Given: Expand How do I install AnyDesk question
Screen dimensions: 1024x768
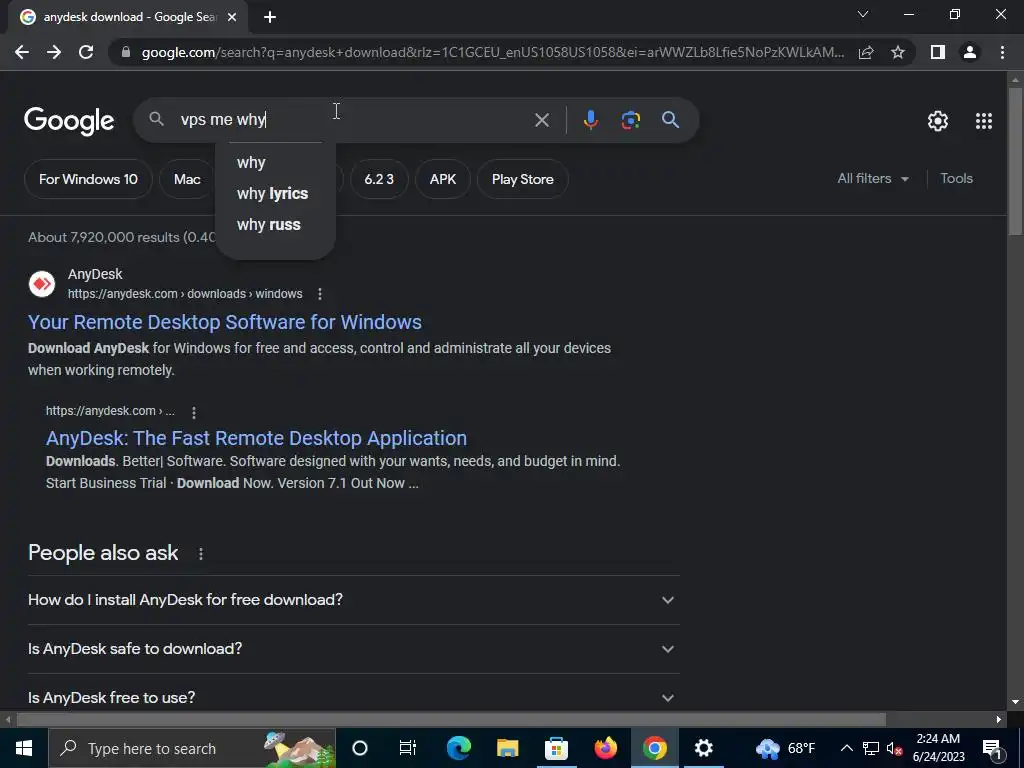Looking at the screenshot, I should click(x=353, y=600).
